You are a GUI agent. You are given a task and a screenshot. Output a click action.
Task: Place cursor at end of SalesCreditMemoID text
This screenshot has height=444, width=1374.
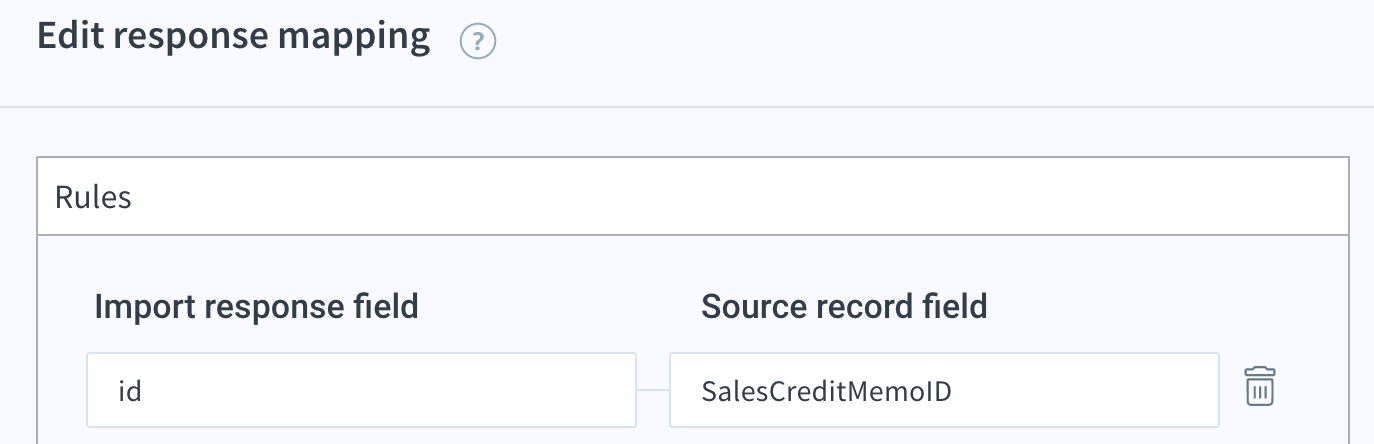click(x=953, y=391)
